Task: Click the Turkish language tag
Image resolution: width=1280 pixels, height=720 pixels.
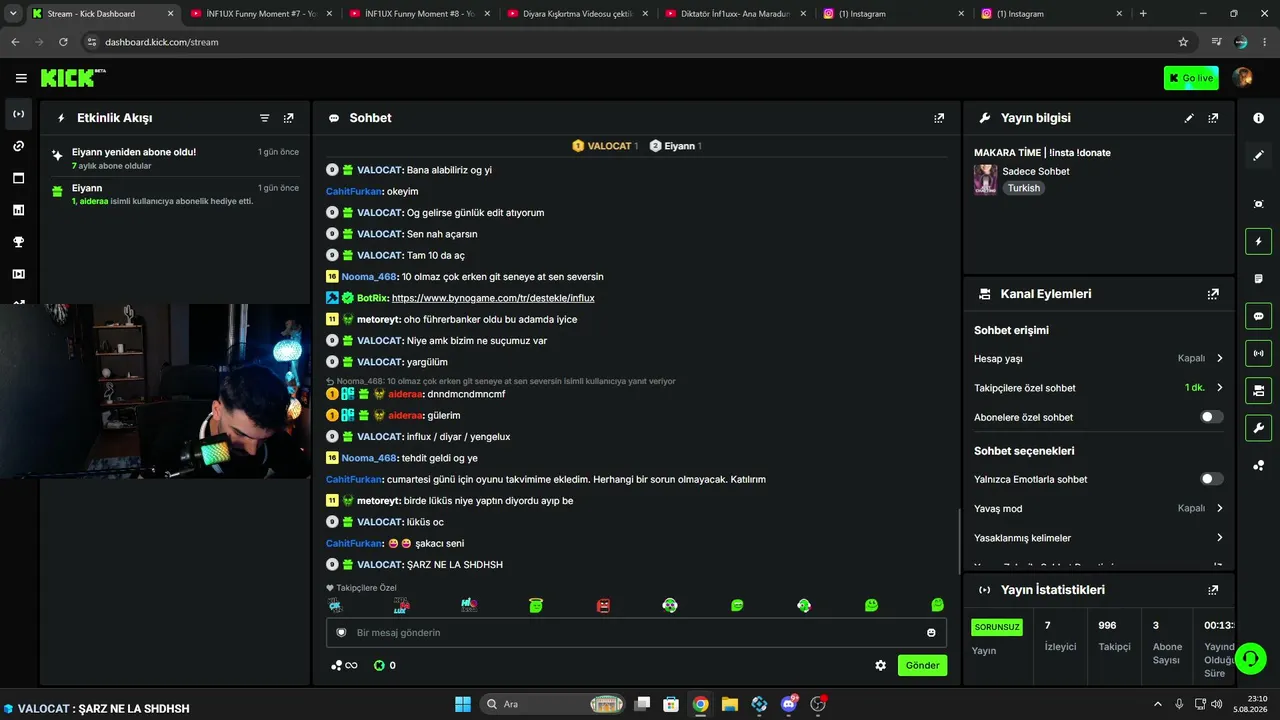Action: pyautogui.click(x=1023, y=188)
